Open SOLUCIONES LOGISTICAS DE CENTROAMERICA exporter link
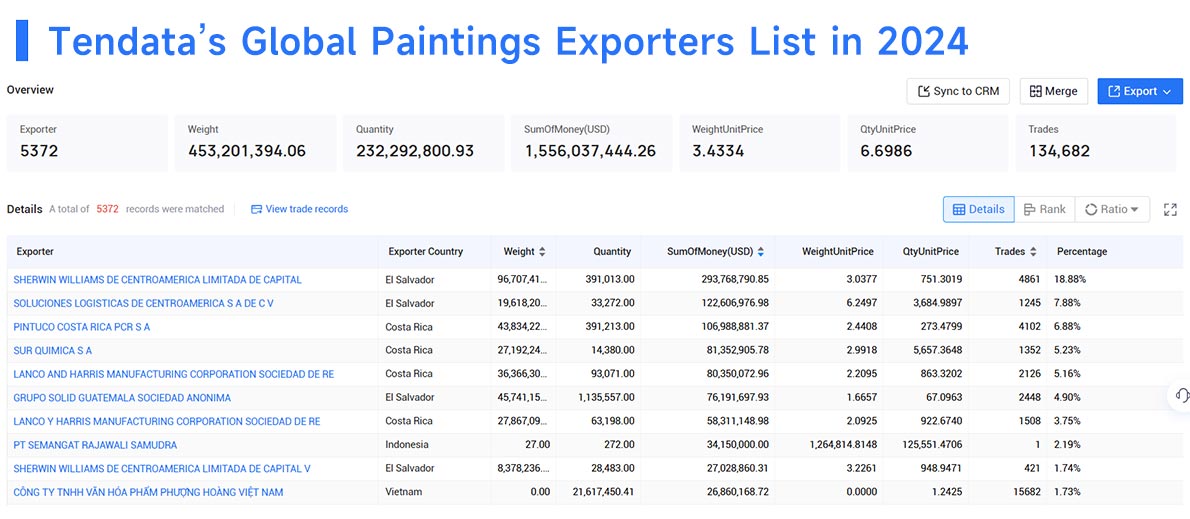 point(143,303)
